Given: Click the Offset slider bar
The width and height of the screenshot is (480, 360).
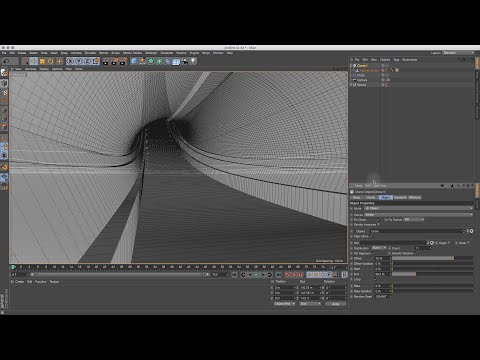Looking at the screenshot, I should click(x=432, y=258).
